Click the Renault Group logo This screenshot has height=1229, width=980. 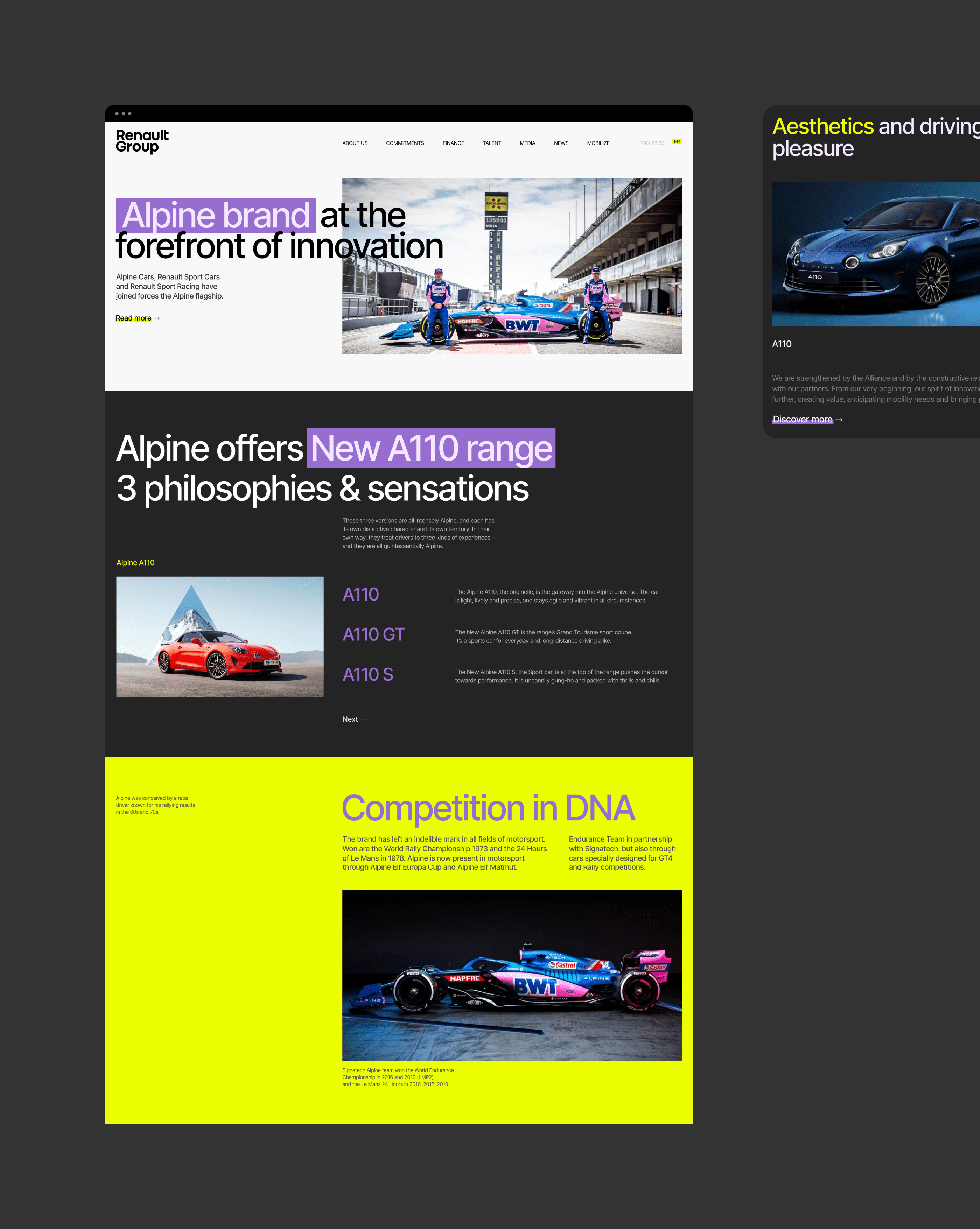[142, 141]
